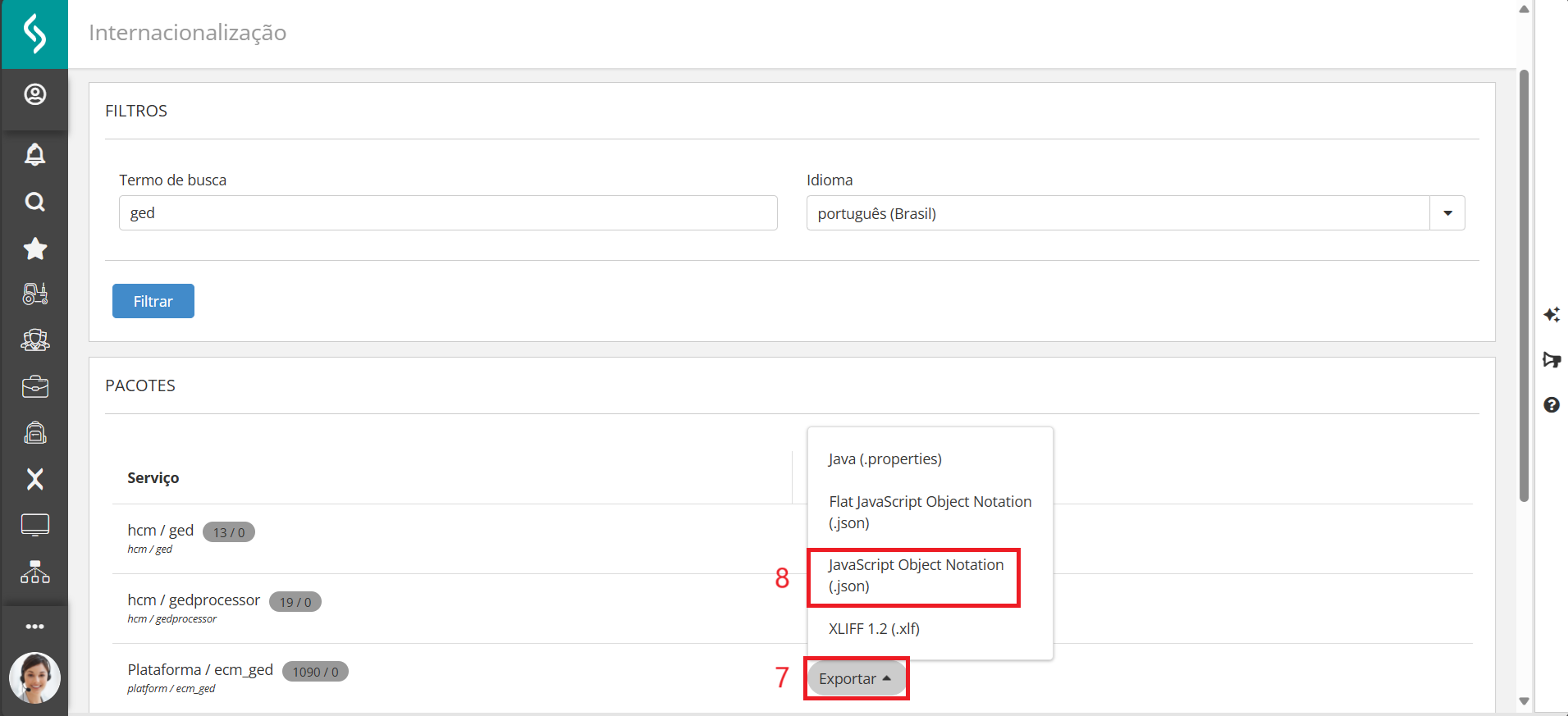Open the monitor screen icon in sidebar

tap(34, 525)
